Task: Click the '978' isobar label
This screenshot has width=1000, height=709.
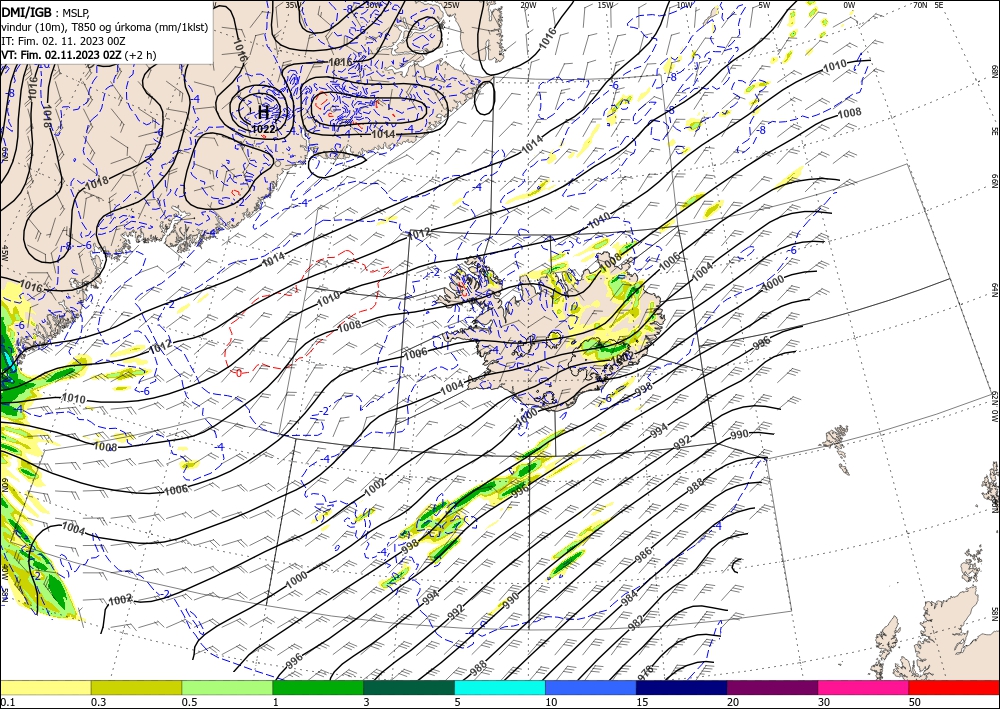Action: 646,673
